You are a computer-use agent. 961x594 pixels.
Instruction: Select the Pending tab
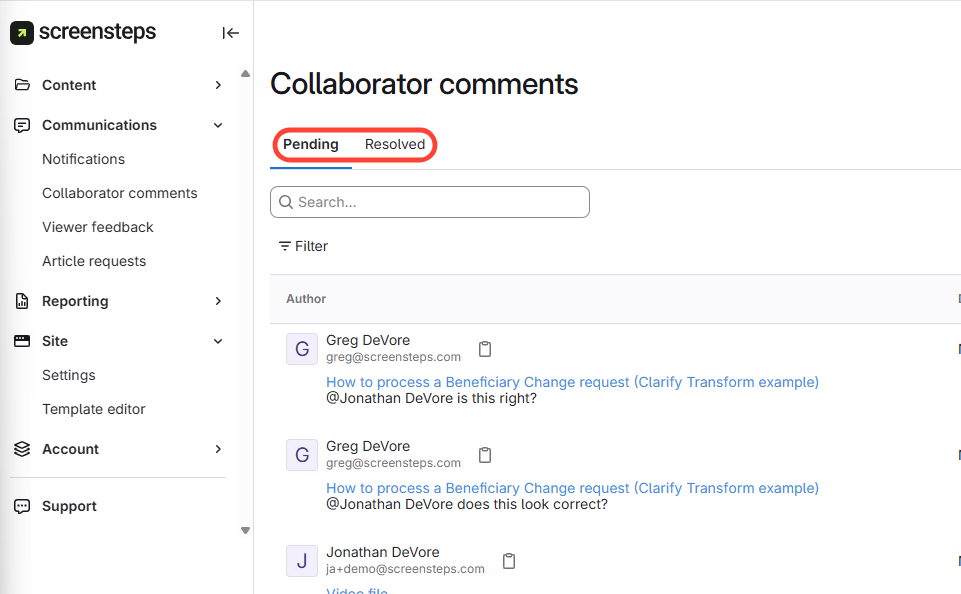tap(311, 144)
